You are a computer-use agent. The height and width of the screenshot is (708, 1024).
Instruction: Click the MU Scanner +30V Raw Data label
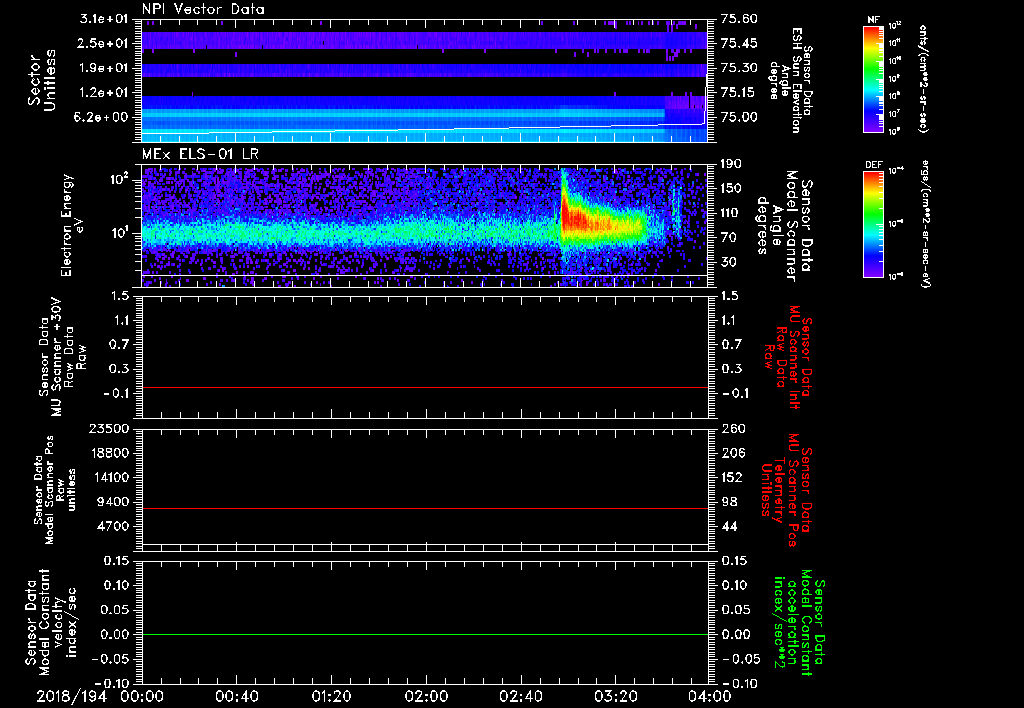(x=62, y=357)
